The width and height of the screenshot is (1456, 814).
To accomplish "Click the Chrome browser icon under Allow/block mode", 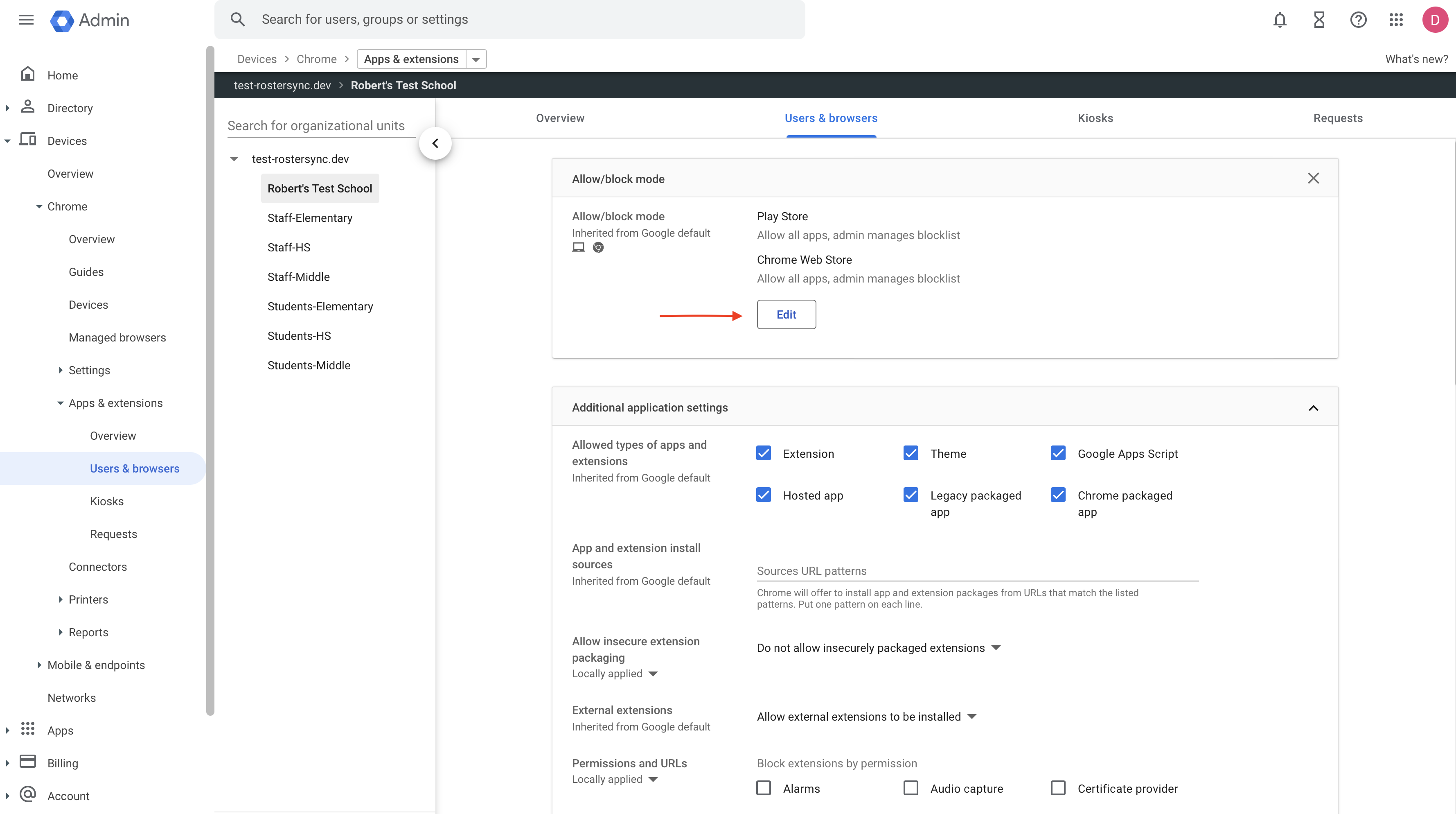I will pyautogui.click(x=598, y=247).
